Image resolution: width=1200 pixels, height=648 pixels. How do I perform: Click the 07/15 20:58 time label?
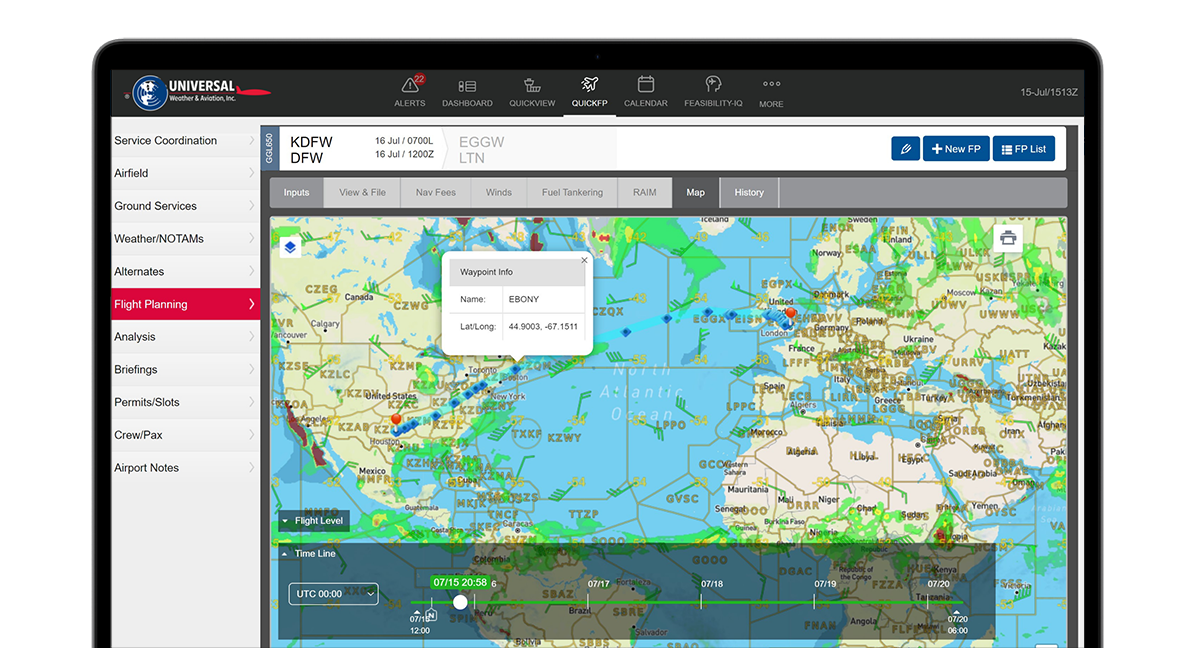(460, 583)
